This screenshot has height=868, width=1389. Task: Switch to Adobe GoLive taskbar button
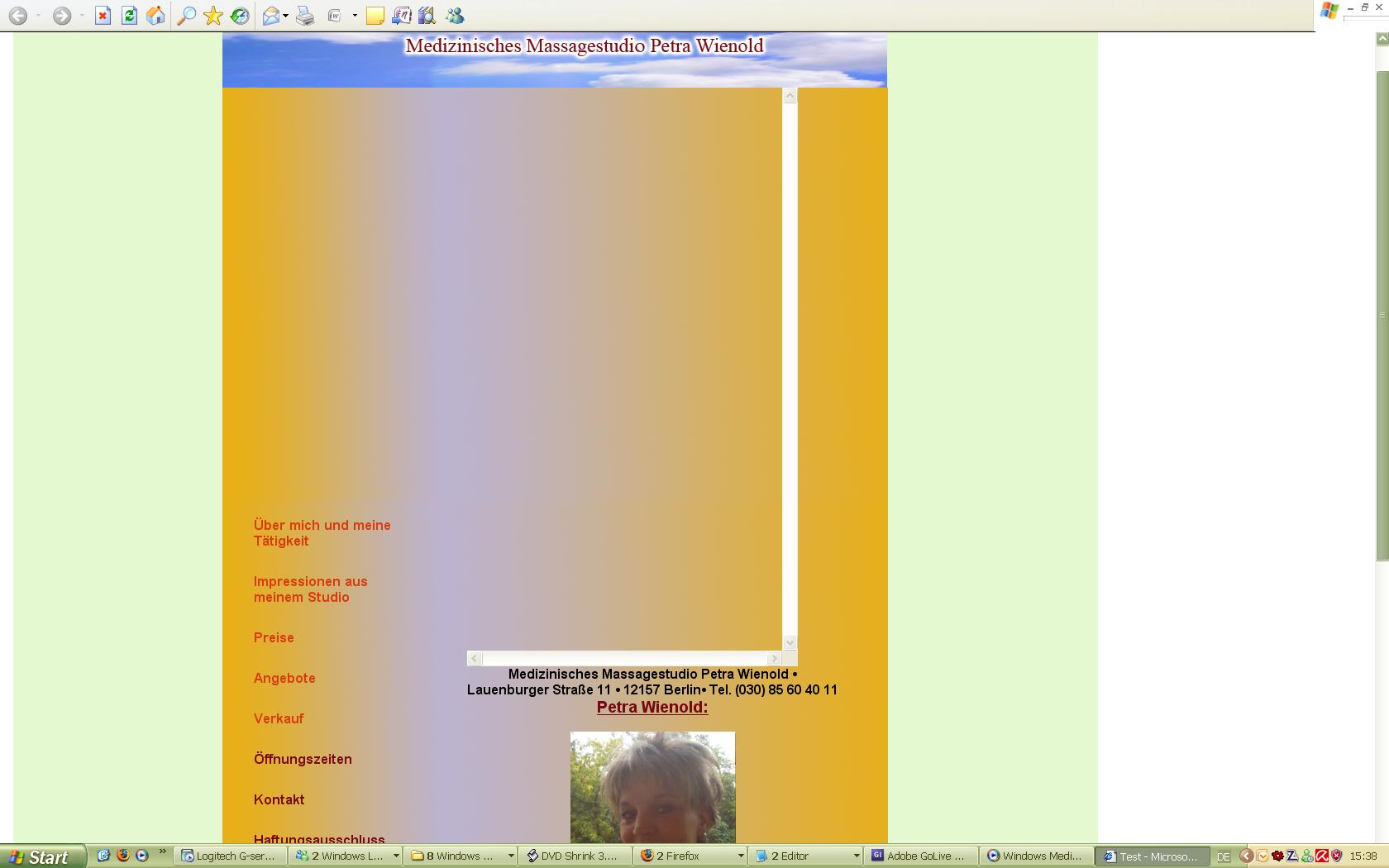tap(920, 856)
